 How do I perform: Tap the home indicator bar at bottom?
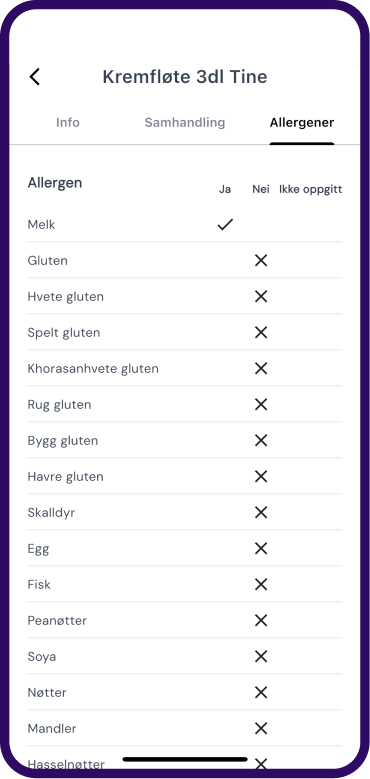(185, 759)
